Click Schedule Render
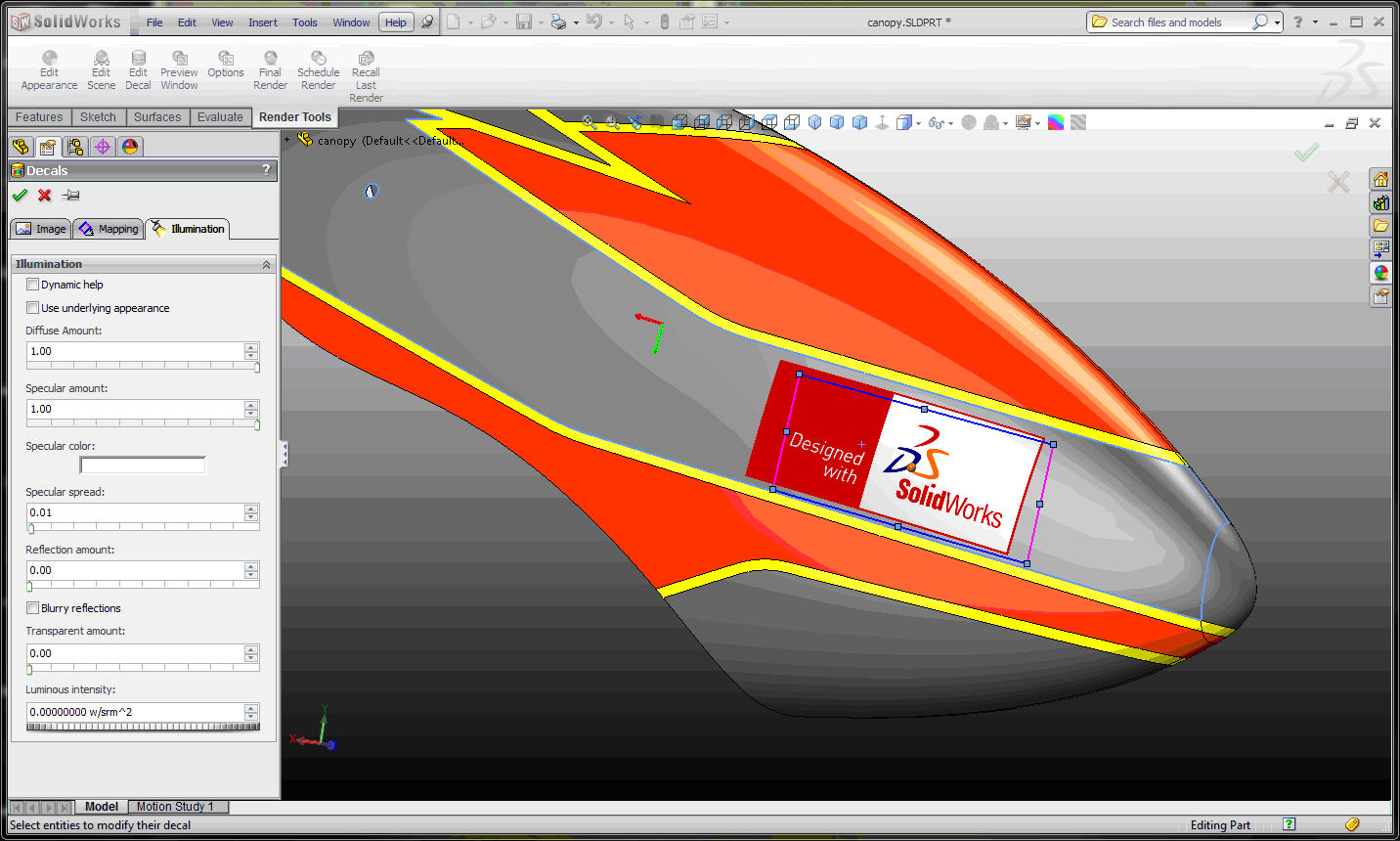 [x=318, y=71]
